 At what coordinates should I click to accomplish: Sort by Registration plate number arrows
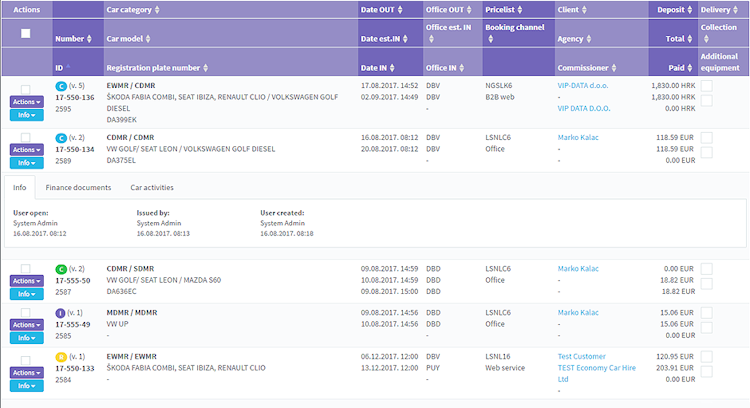pyautogui.click(x=205, y=68)
